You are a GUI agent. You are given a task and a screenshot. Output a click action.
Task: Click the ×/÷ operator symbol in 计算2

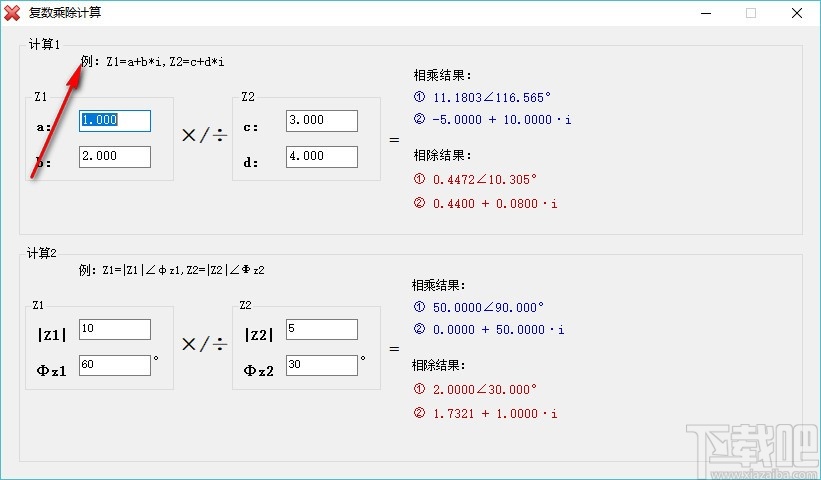(x=203, y=345)
